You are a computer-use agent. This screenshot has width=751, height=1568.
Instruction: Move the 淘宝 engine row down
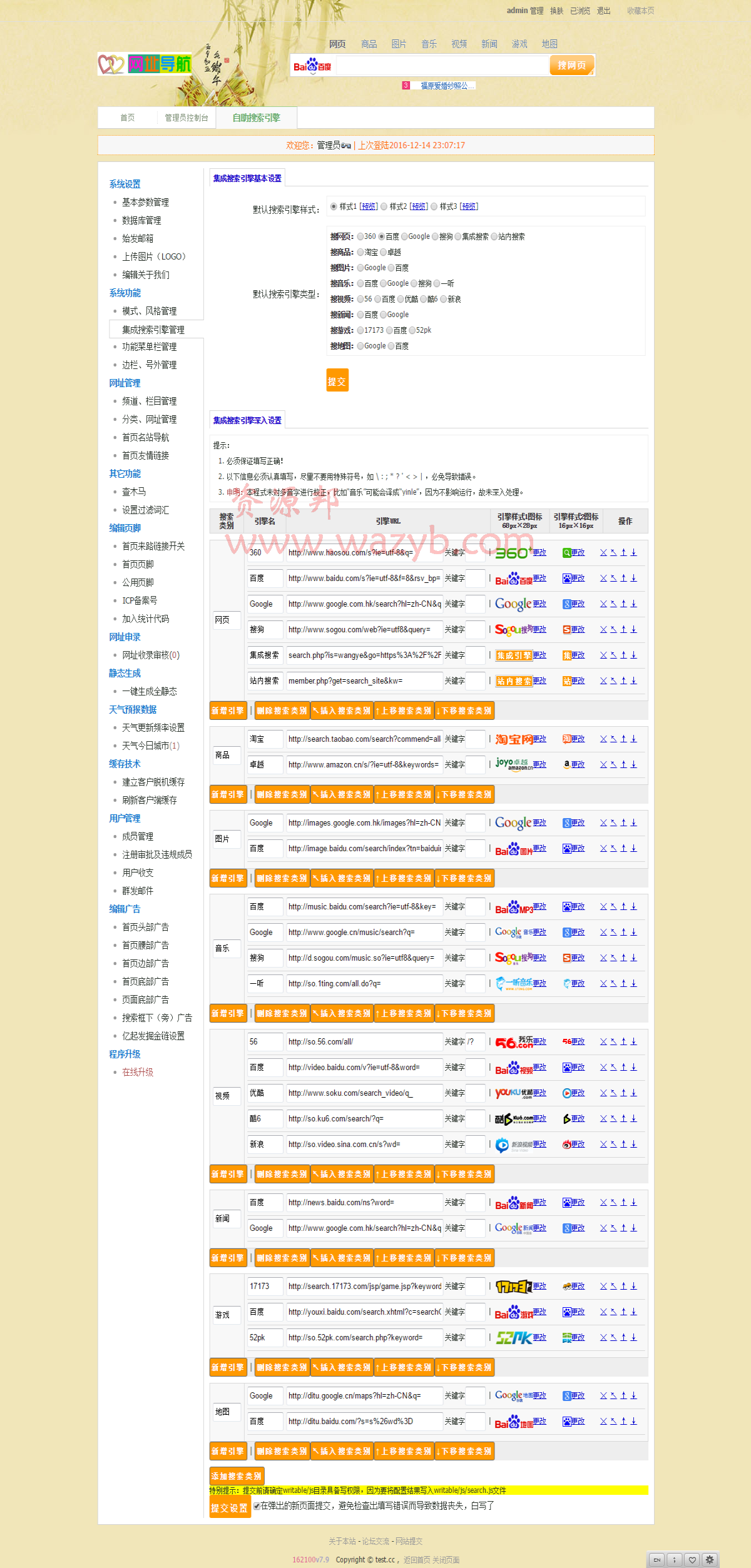633,739
